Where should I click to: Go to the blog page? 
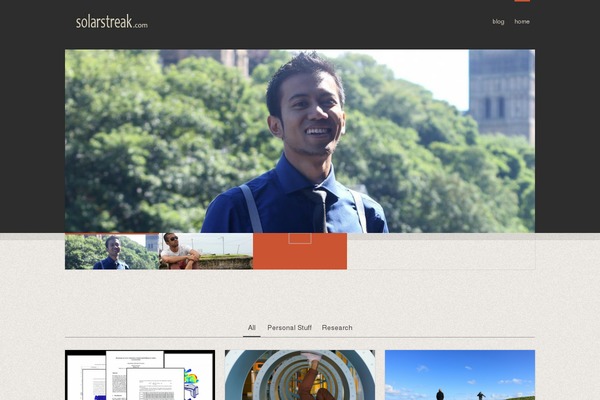click(x=498, y=21)
